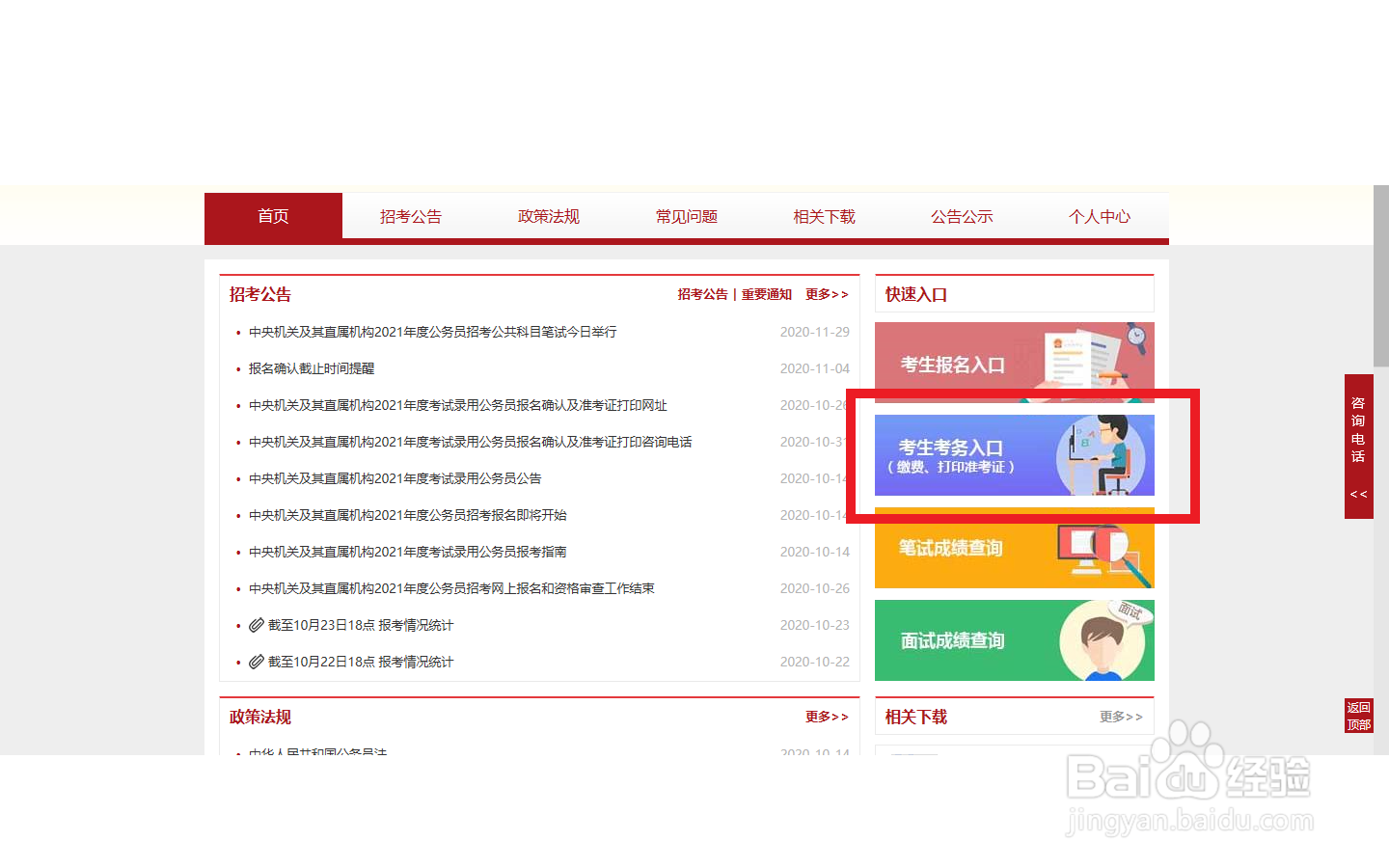Click the 返回顶部 button

(x=1359, y=716)
